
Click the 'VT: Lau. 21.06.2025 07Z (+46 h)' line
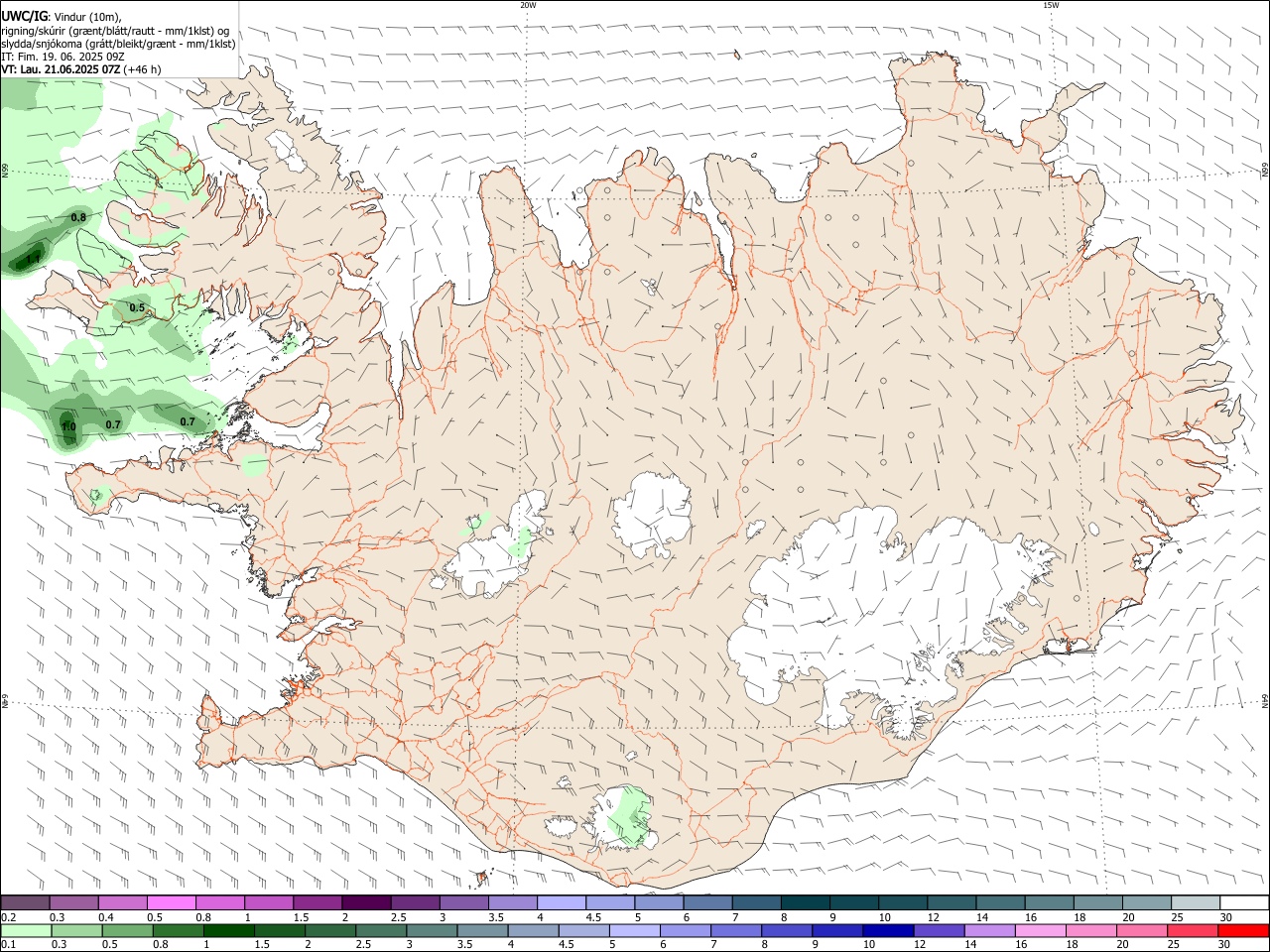tap(81, 69)
